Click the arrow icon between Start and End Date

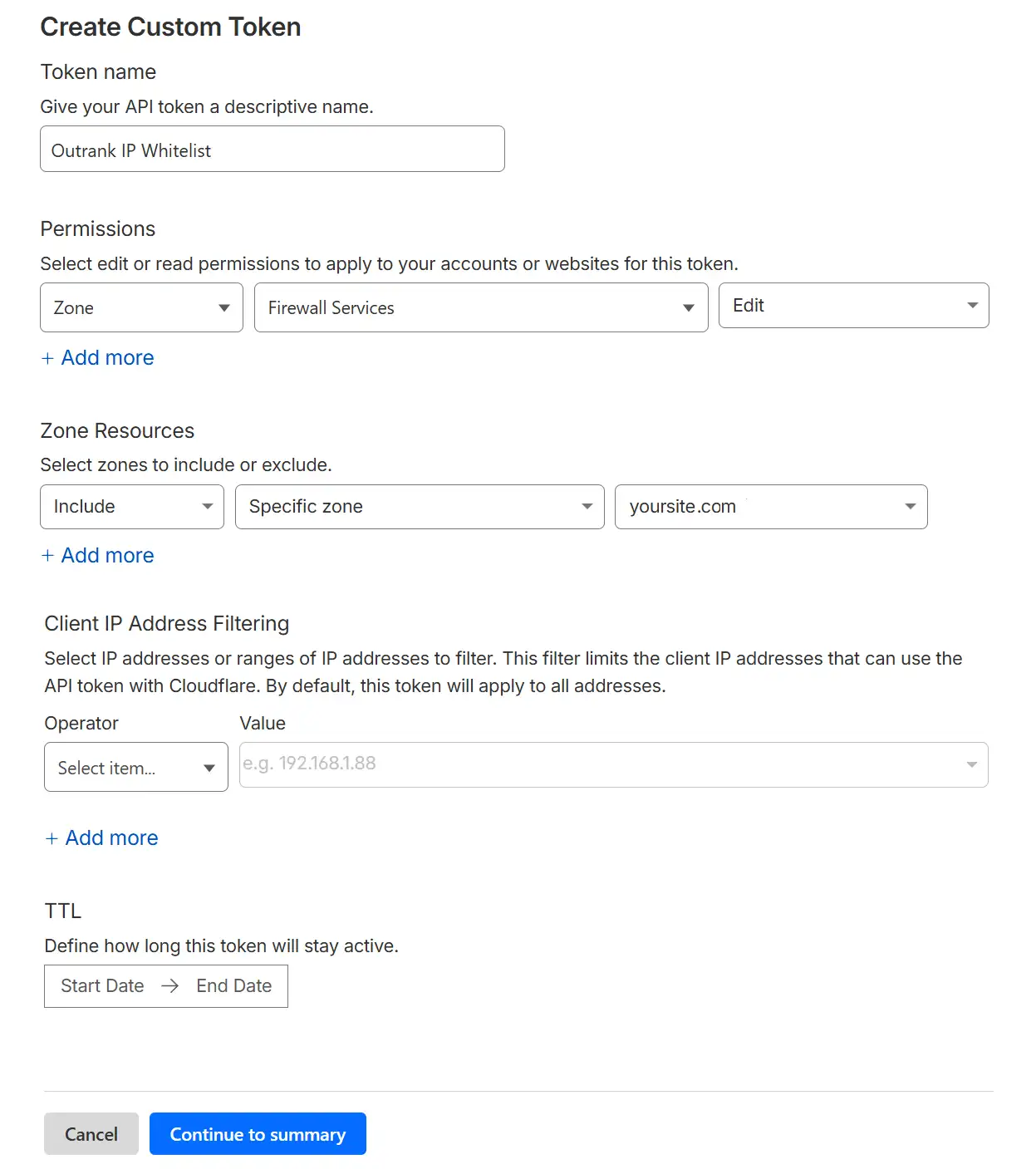click(x=170, y=986)
